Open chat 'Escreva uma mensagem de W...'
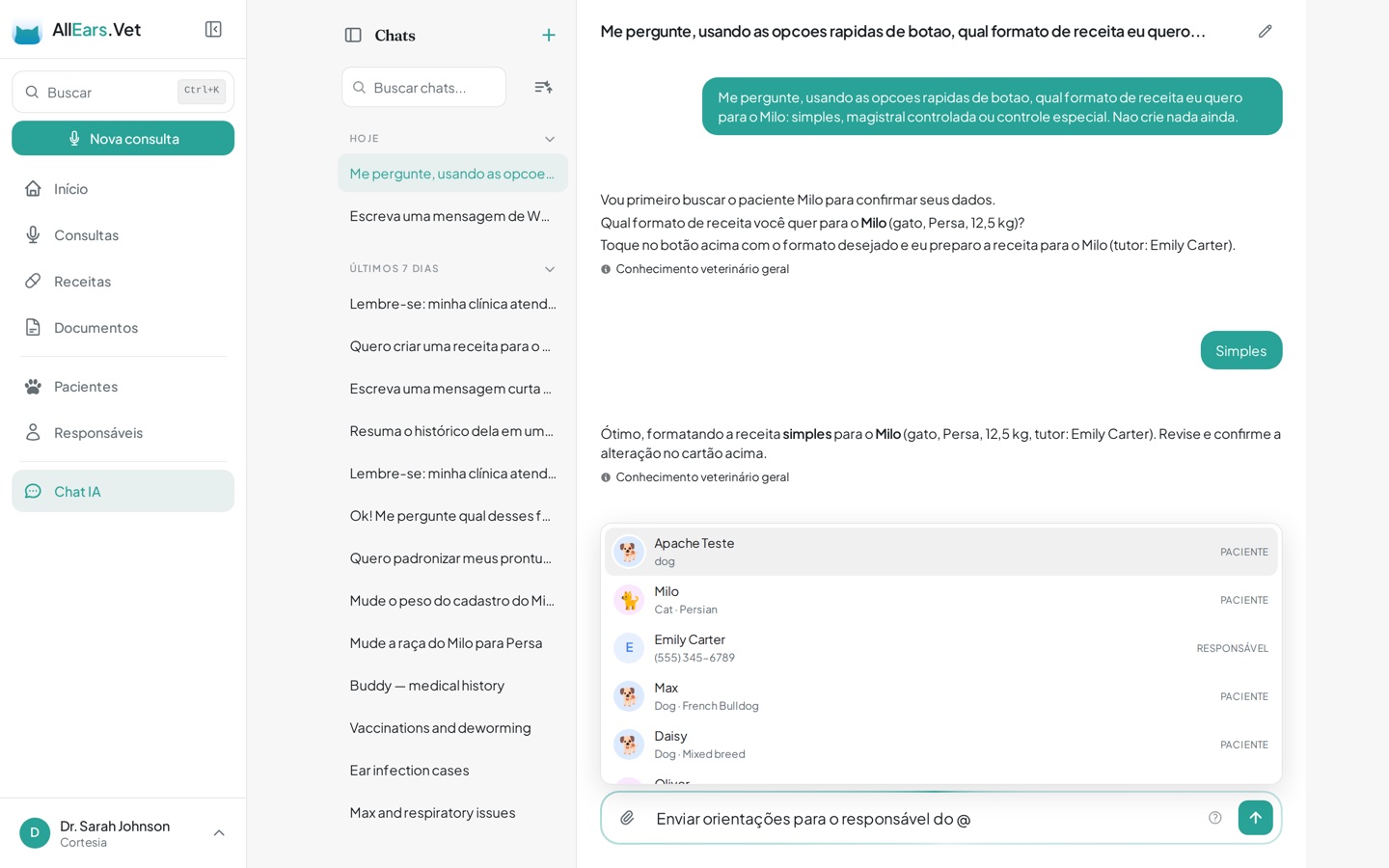The height and width of the screenshot is (868, 1389). click(x=452, y=215)
